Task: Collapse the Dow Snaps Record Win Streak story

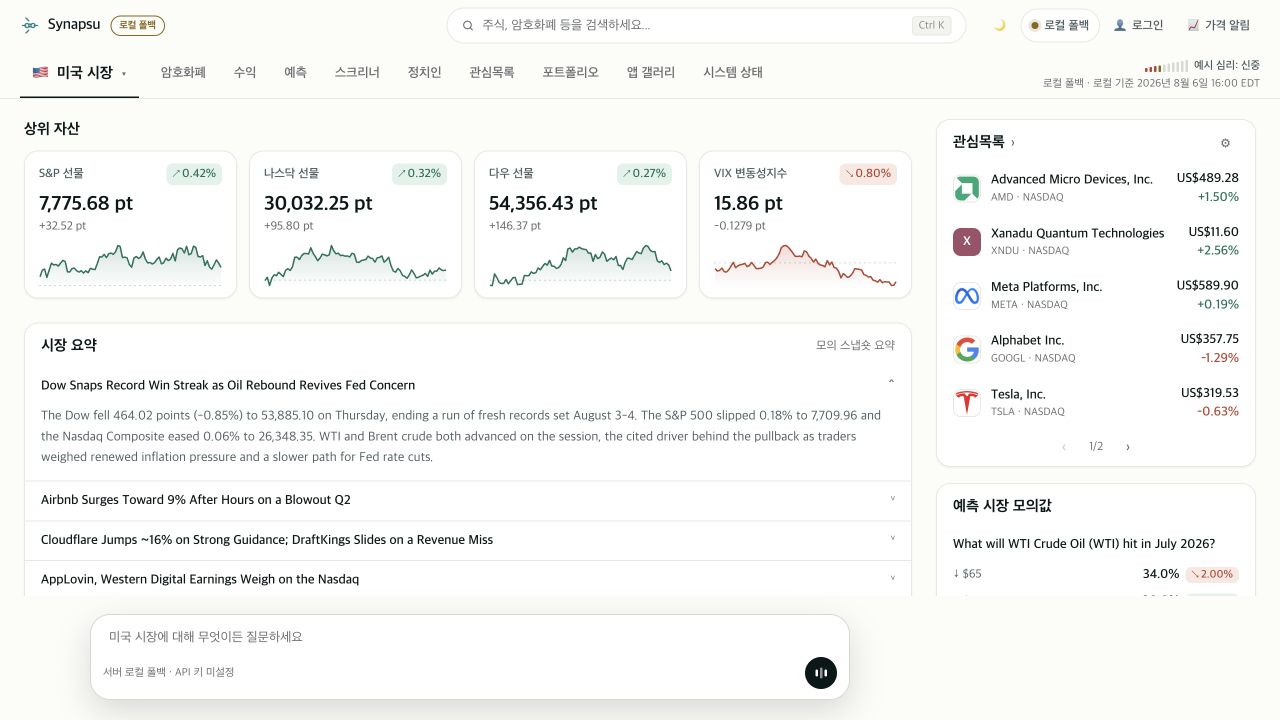Action: pyautogui.click(x=468, y=385)
